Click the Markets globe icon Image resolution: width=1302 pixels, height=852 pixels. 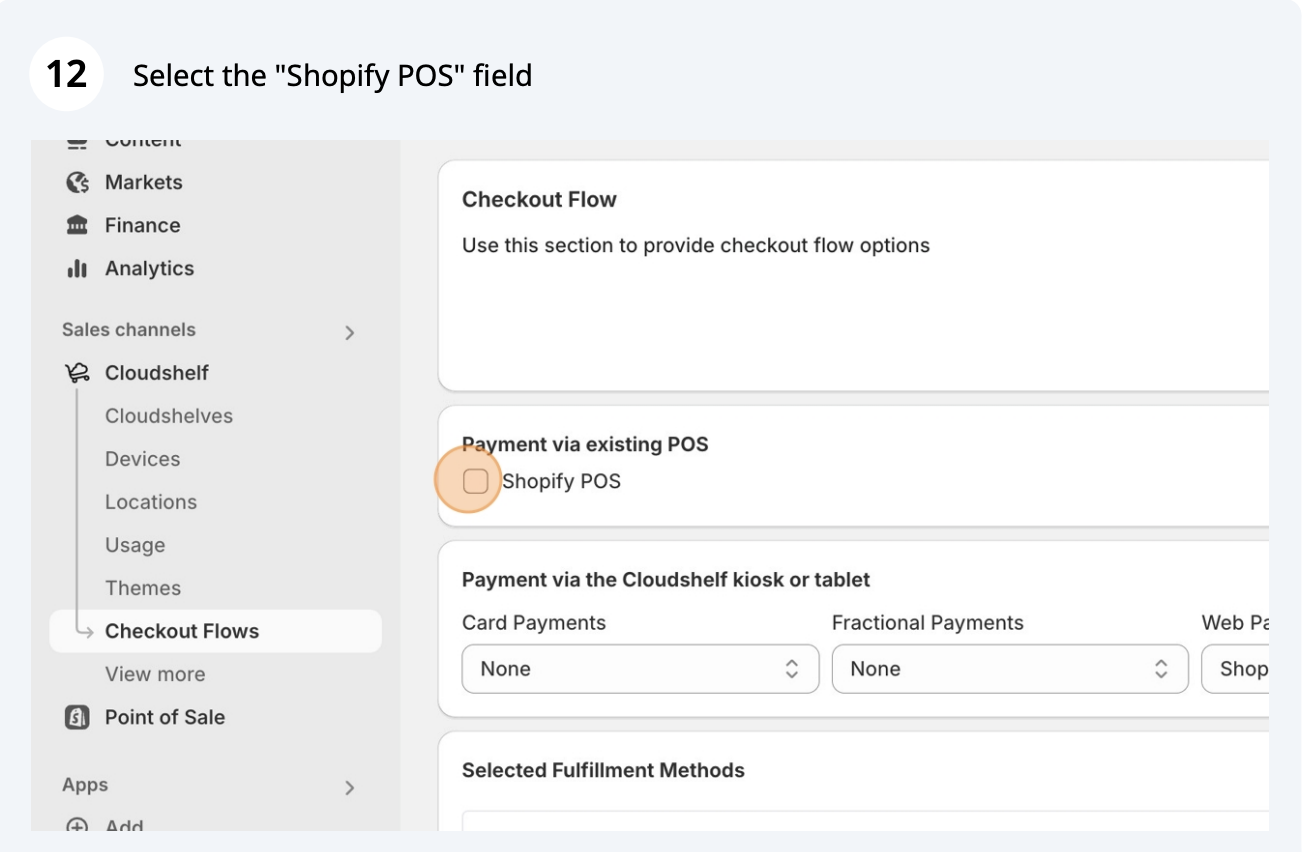[77, 183]
